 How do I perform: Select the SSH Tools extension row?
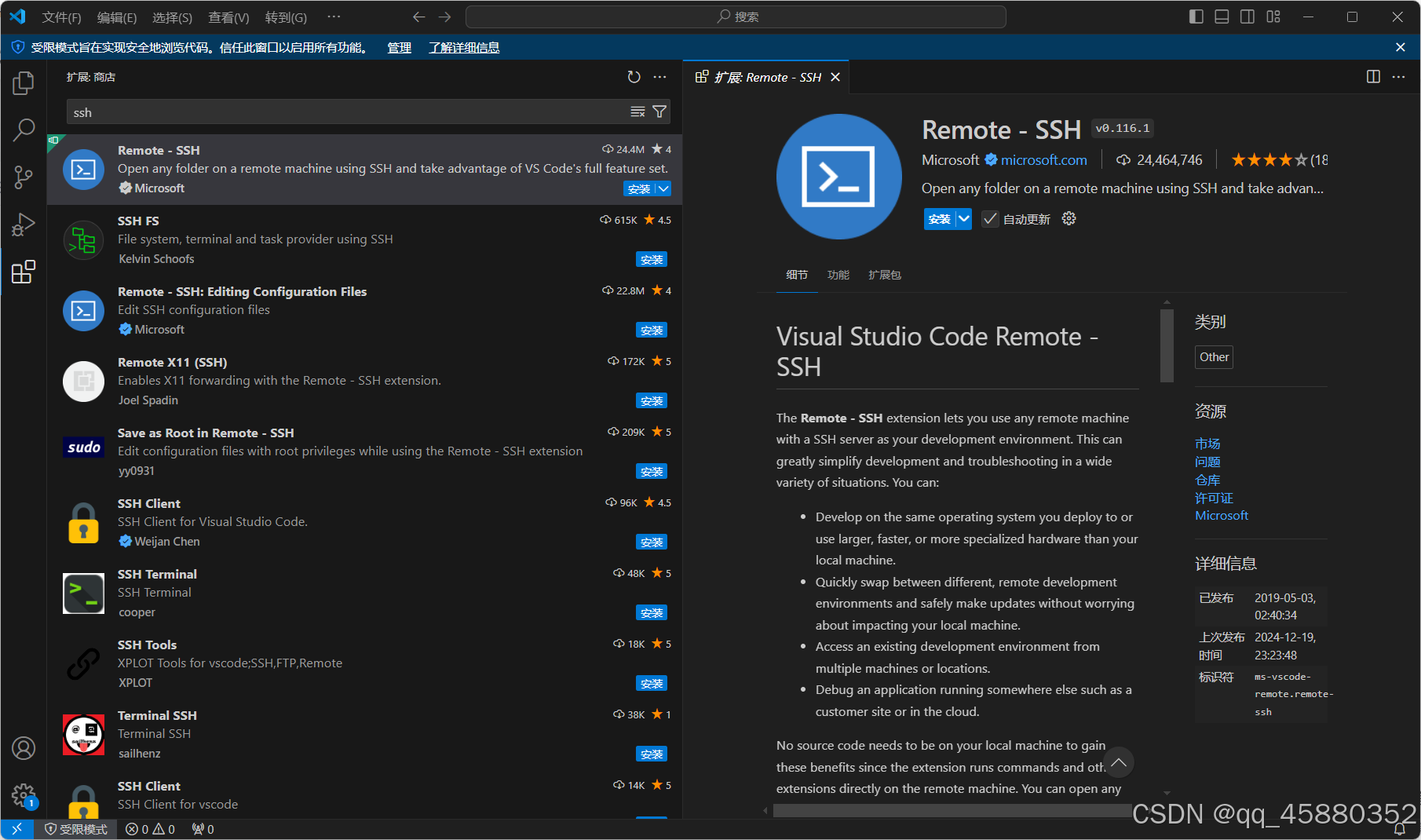click(364, 663)
